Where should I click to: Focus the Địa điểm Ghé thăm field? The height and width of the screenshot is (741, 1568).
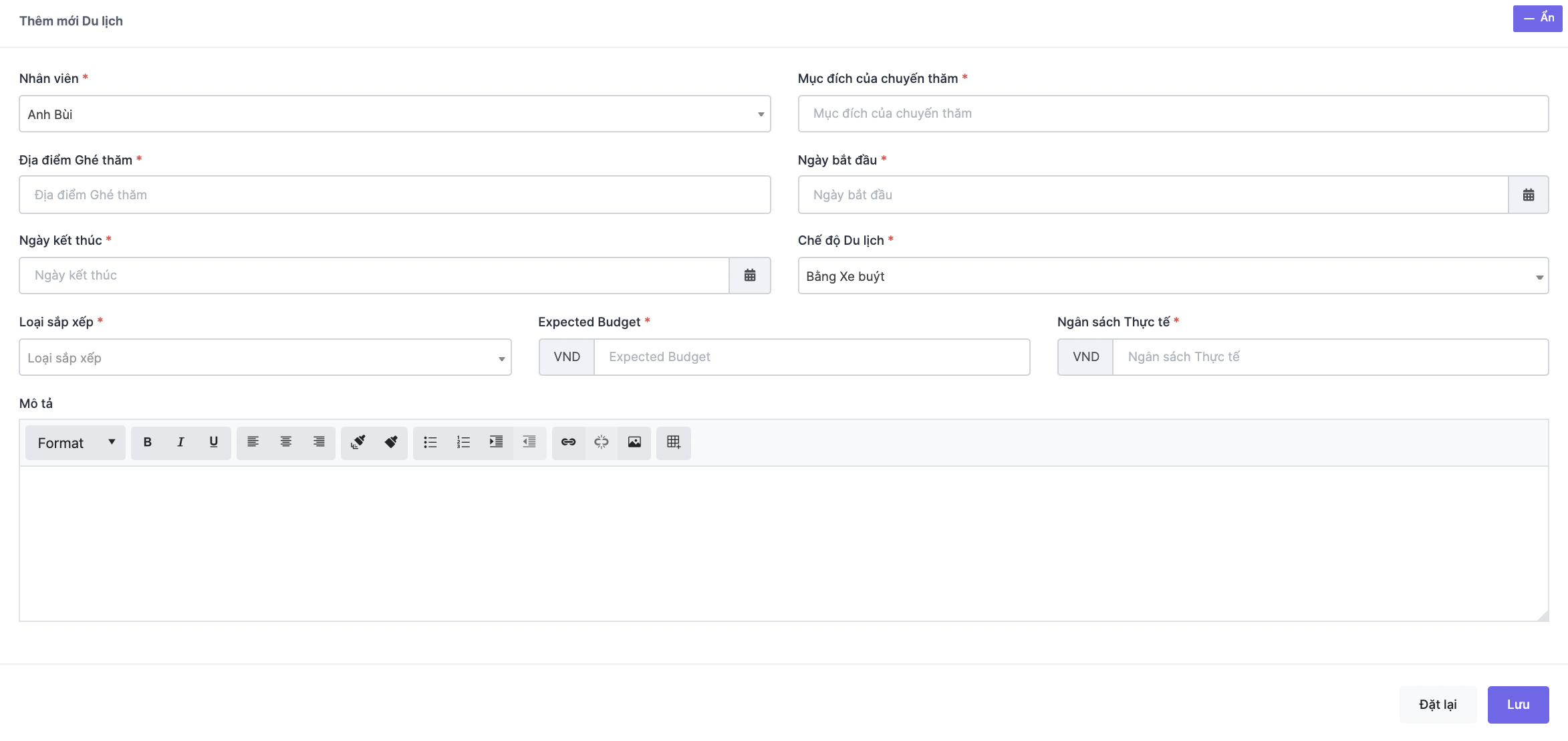tap(395, 195)
